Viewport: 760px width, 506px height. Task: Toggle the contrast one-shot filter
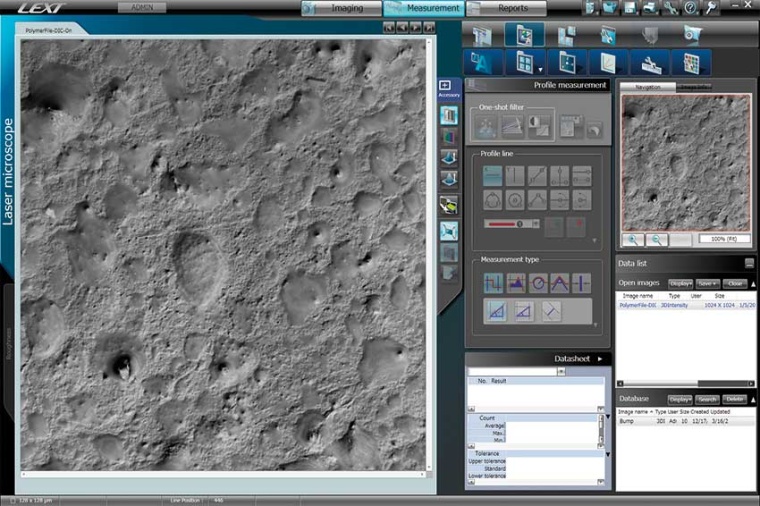coord(539,126)
